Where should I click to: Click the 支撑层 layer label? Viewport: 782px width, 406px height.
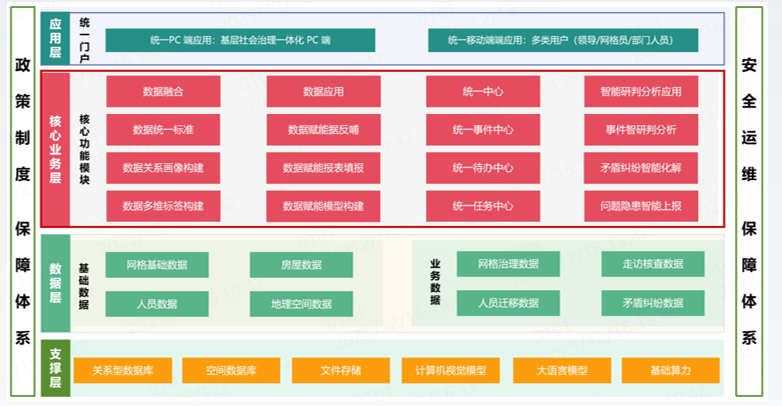click(56, 368)
